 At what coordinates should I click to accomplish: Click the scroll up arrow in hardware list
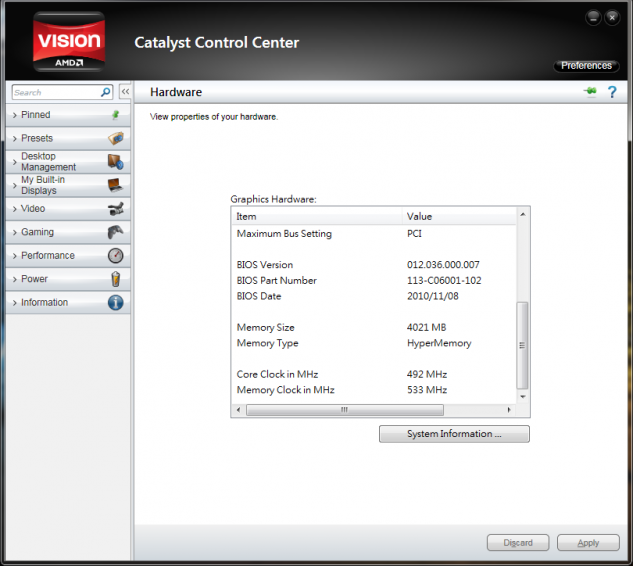coord(522,214)
